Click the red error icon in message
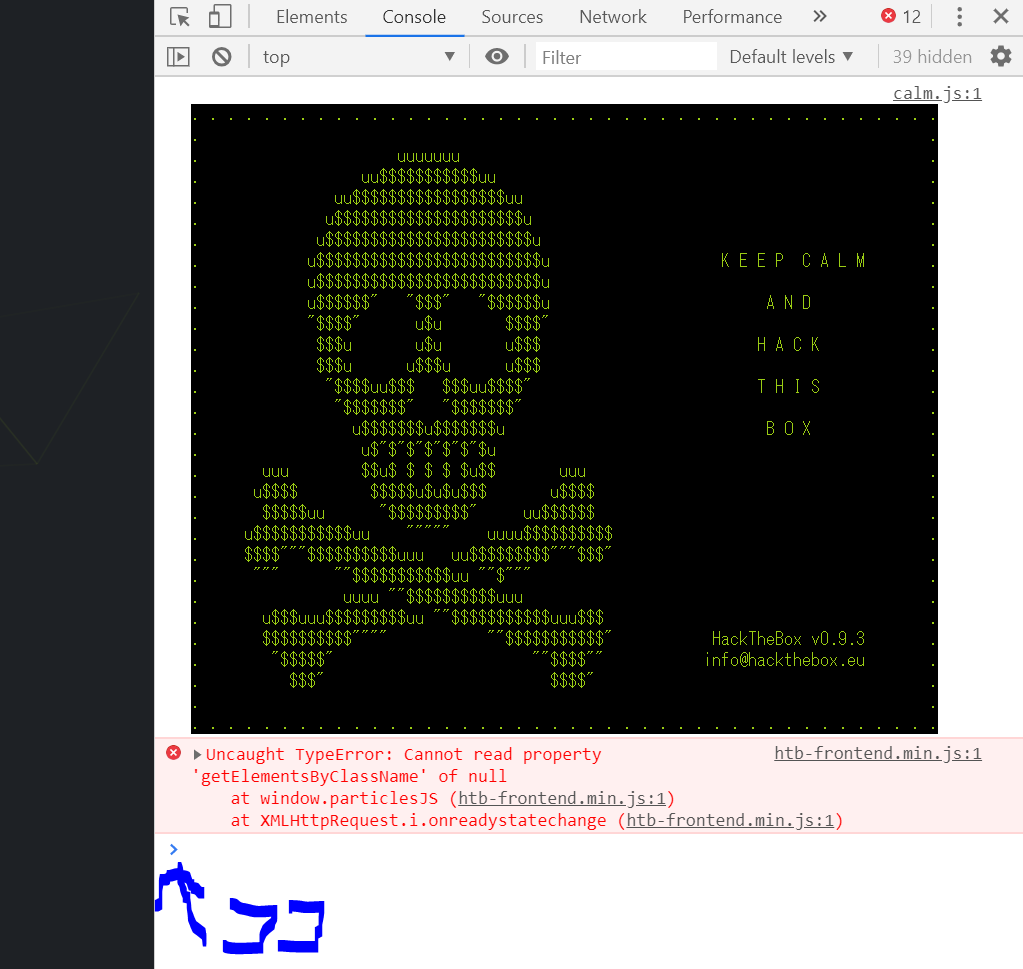This screenshot has width=1023, height=969. 174,753
